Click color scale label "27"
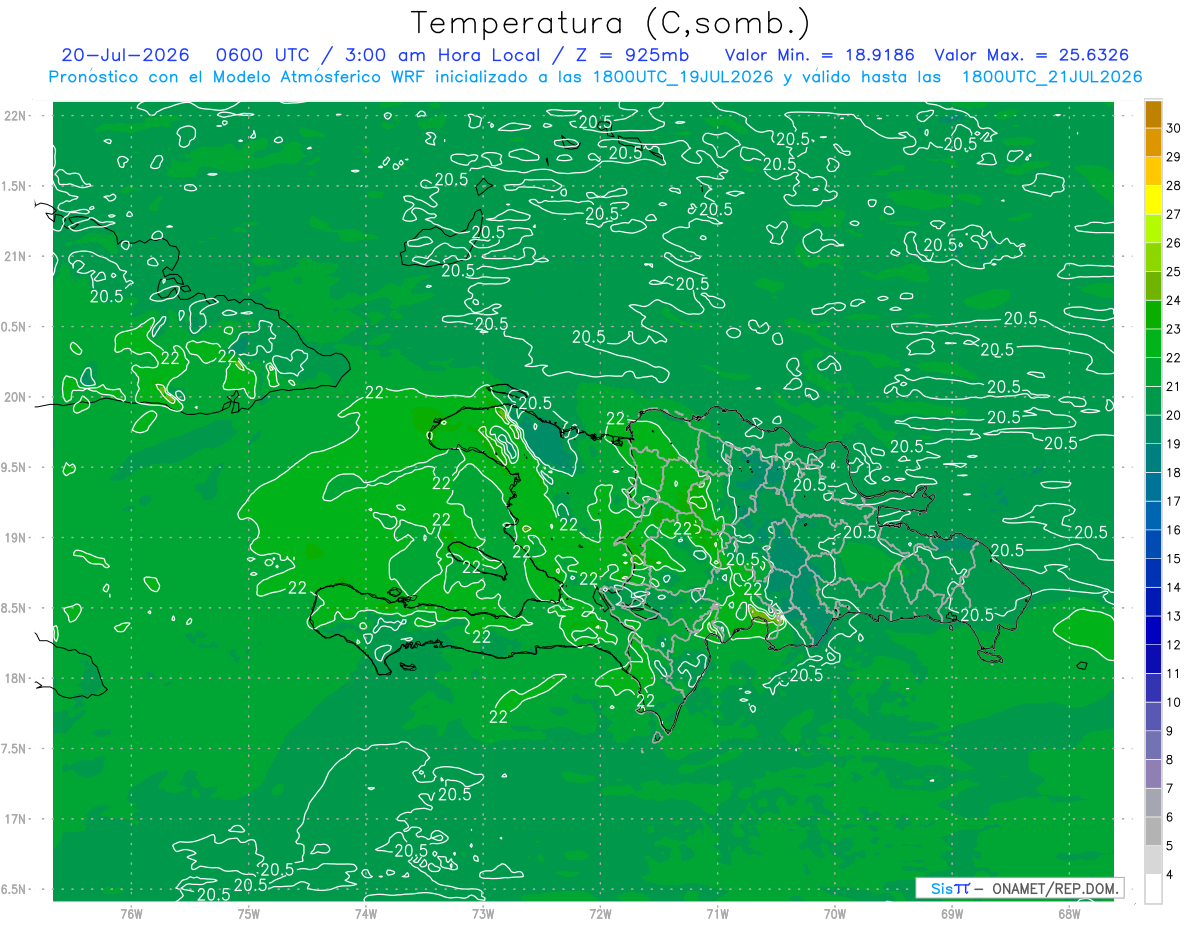Screen dimensions: 1200x927 [x=1173, y=214]
